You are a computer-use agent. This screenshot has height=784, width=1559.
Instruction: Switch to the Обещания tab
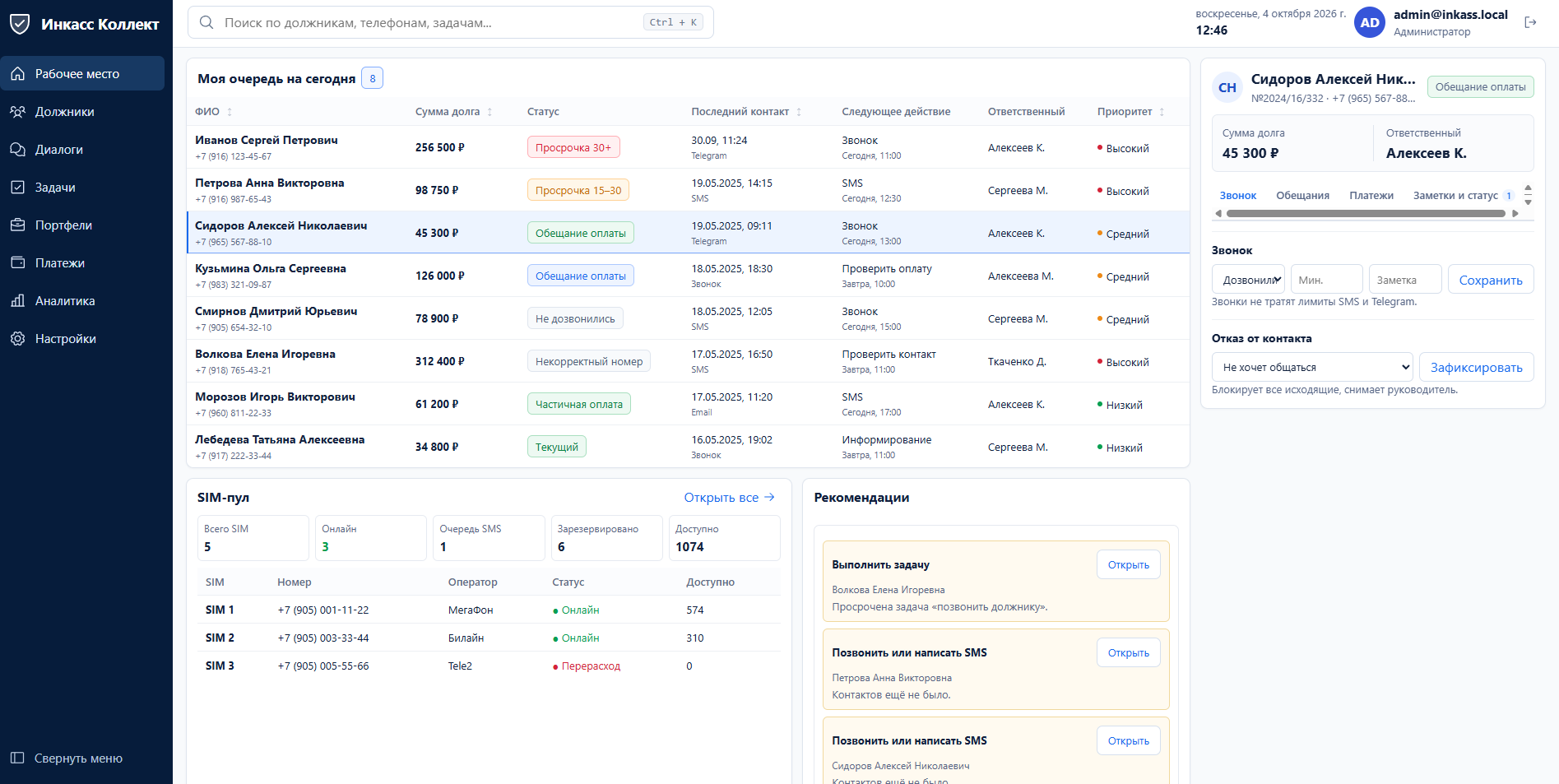(x=1302, y=195)
